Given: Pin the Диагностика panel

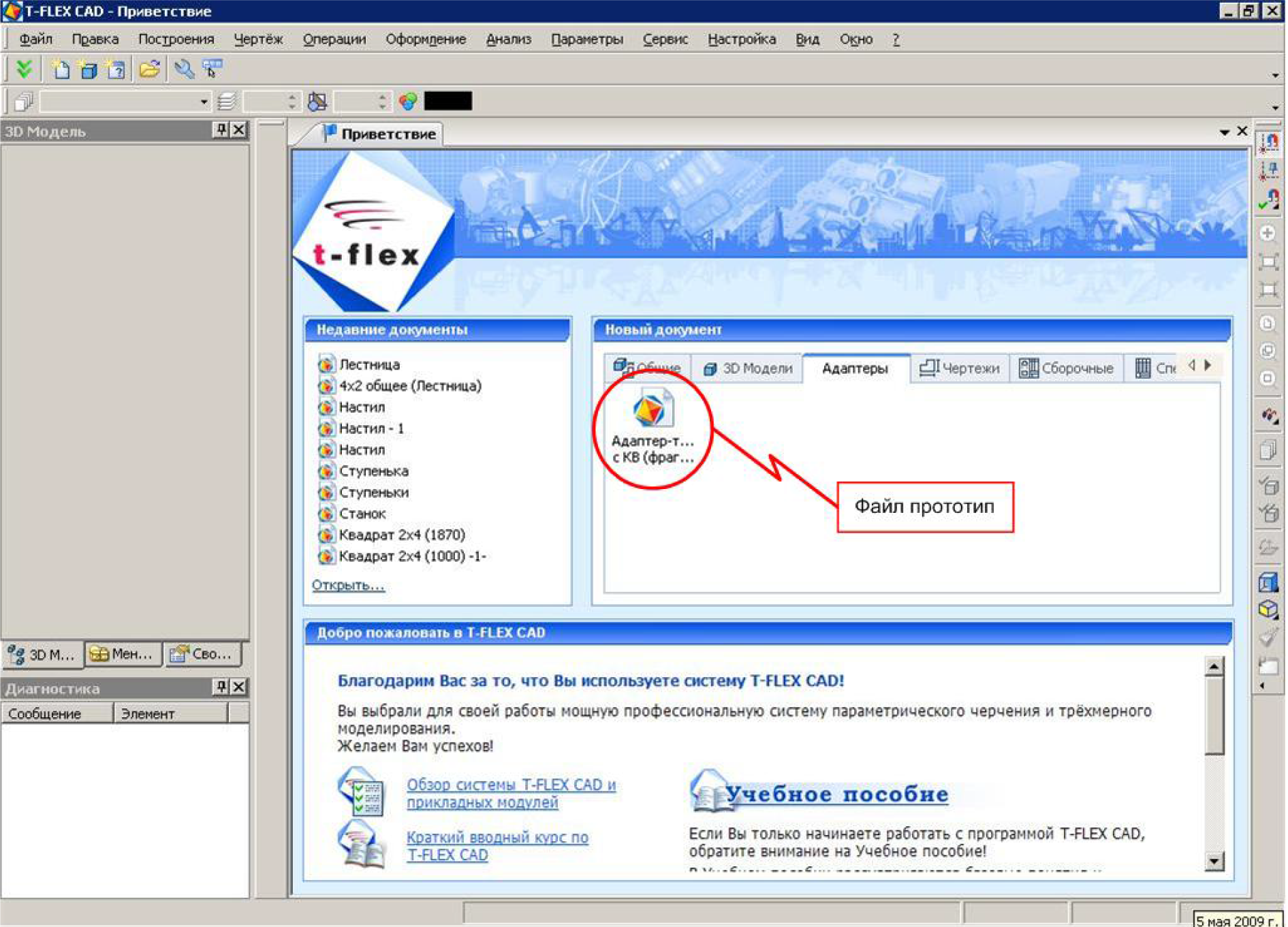Looking at the screenshot, I should click(x=221, y=687).
